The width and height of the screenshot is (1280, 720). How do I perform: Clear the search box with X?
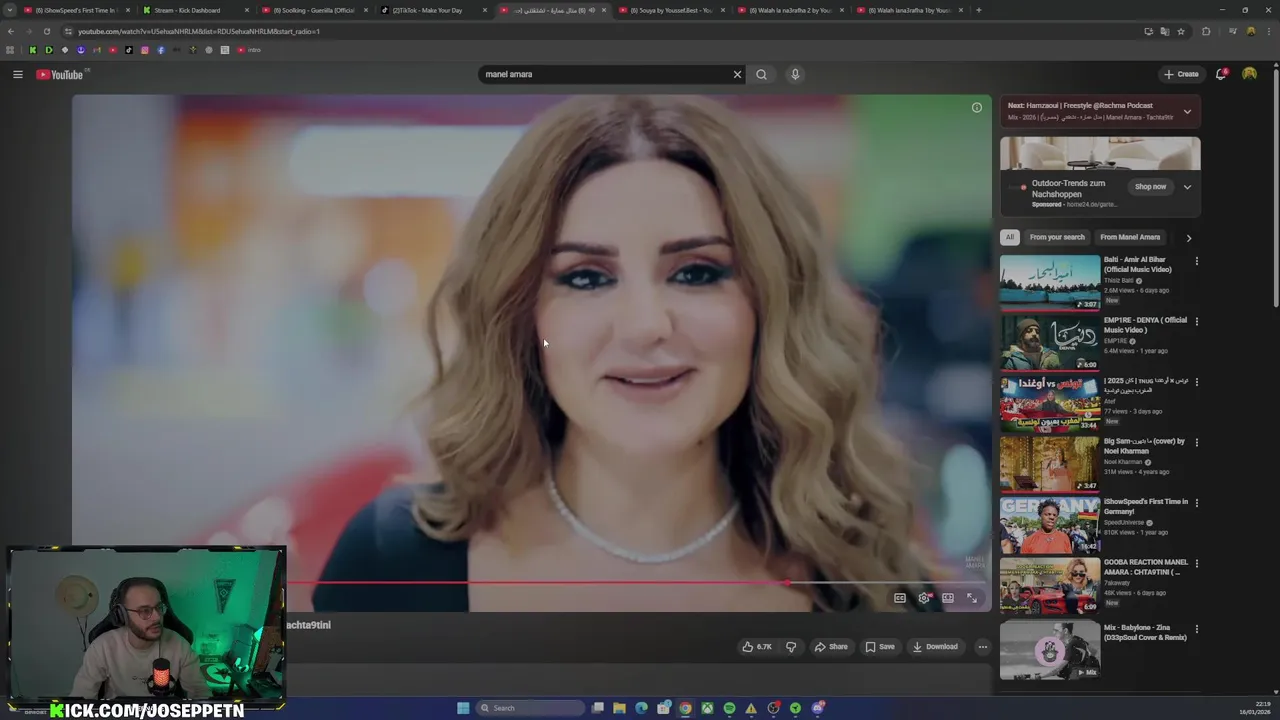[737, 74]
